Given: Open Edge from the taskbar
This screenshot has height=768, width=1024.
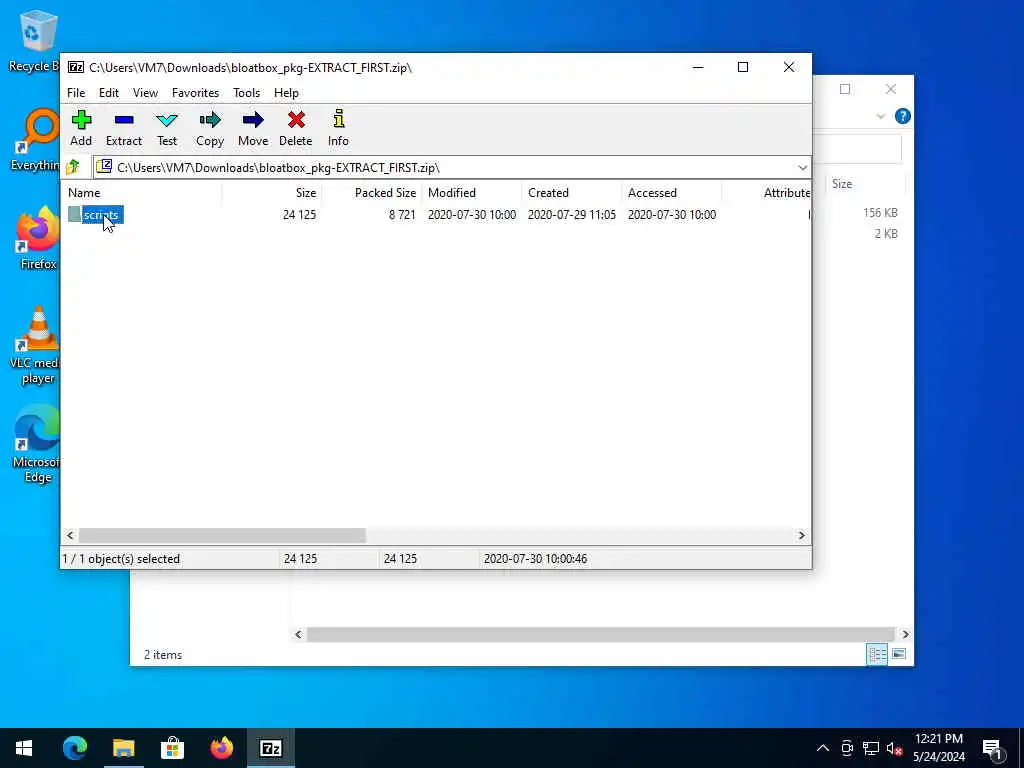Looking at the screenshot, I should tap(74, 748).
